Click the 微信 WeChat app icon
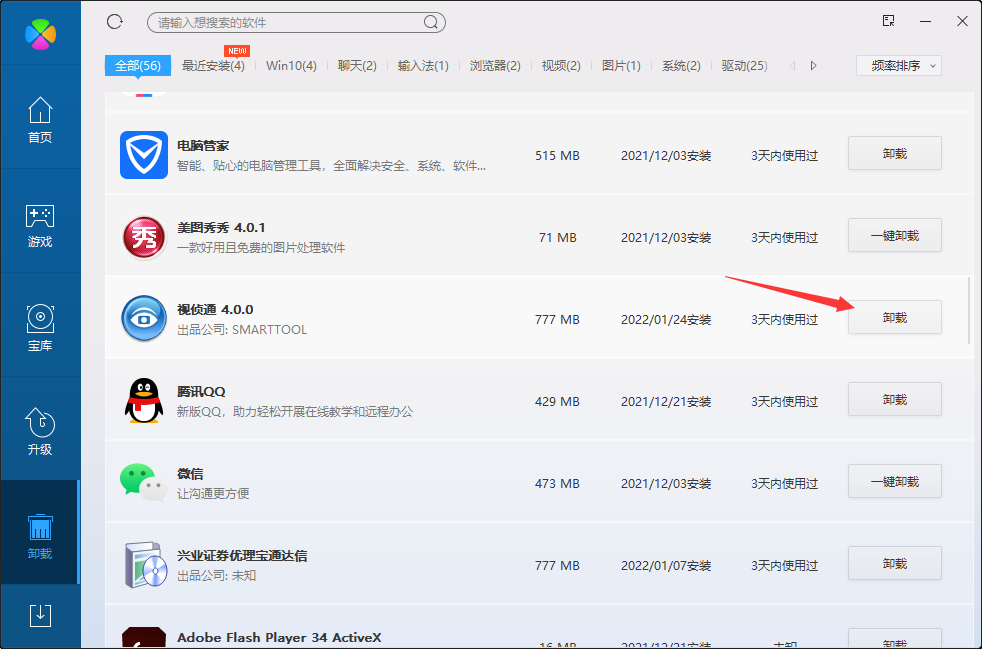 [144, 483]
